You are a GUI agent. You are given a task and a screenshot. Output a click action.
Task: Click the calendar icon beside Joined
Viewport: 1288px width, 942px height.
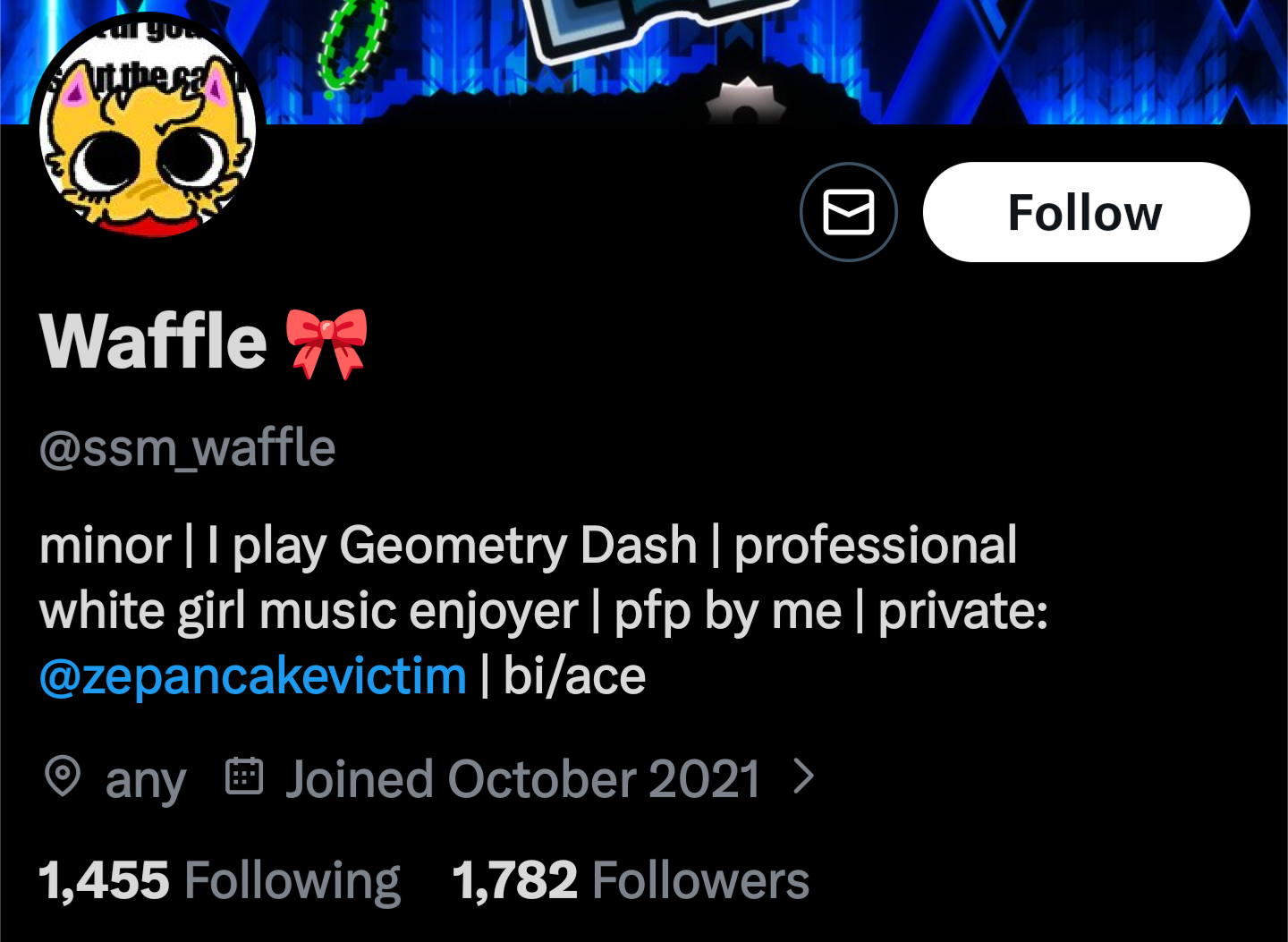(x=244, y=776)
